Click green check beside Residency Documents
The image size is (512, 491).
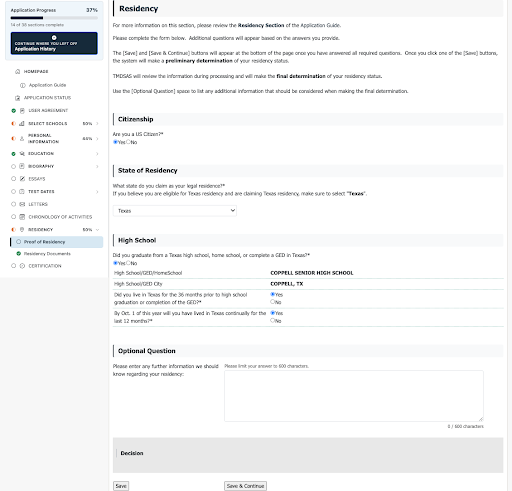pos(19,254)
